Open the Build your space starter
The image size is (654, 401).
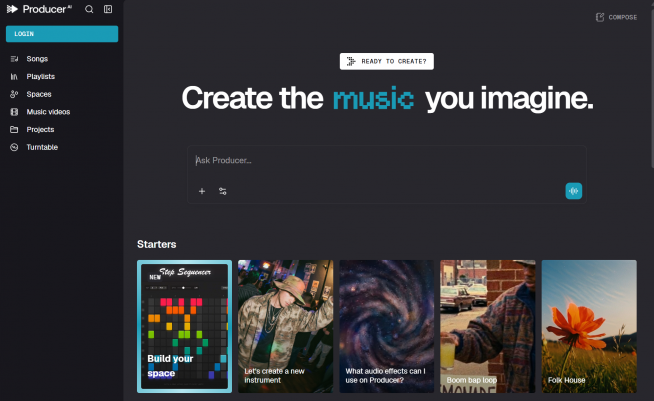[184, 326]
